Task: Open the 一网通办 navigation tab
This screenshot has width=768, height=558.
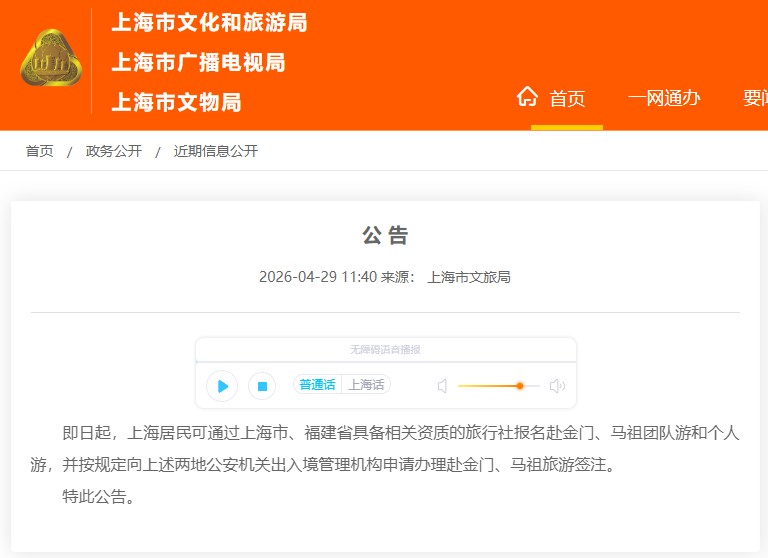Action: [664, 98]
